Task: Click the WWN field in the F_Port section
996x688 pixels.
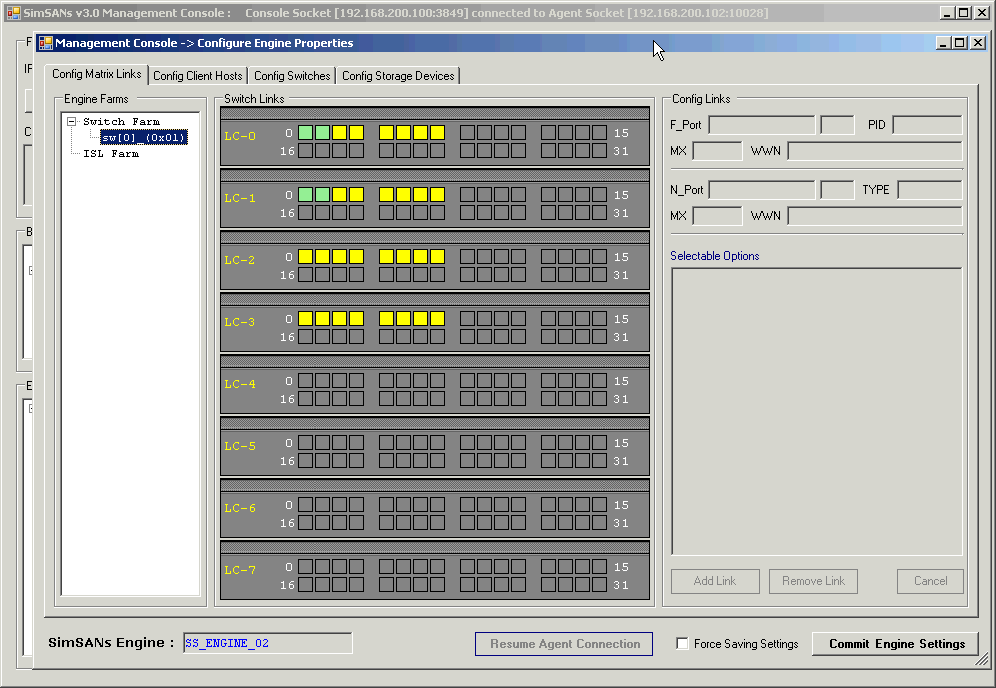Action: 875,151
